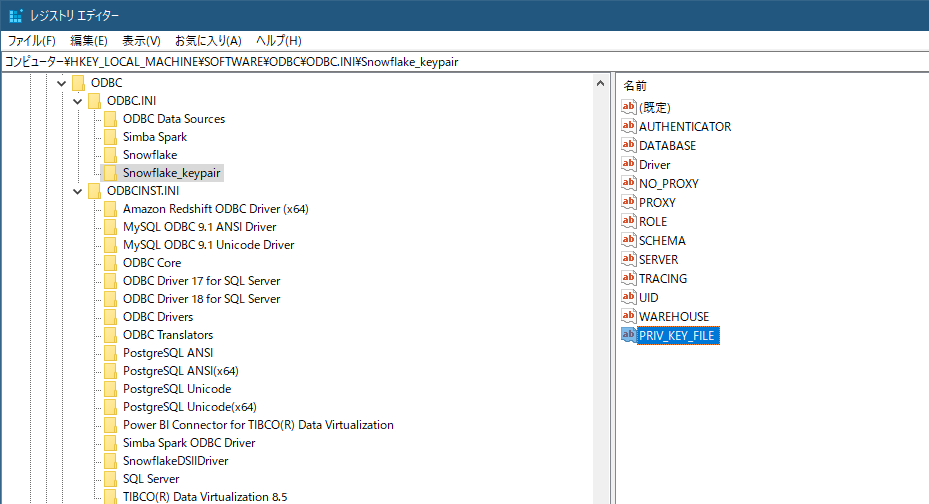Select TIBCO(R) Data Virtualization 8.5 key
The width and height of the screenshot is (929, 504).
[x=205, y=497]
